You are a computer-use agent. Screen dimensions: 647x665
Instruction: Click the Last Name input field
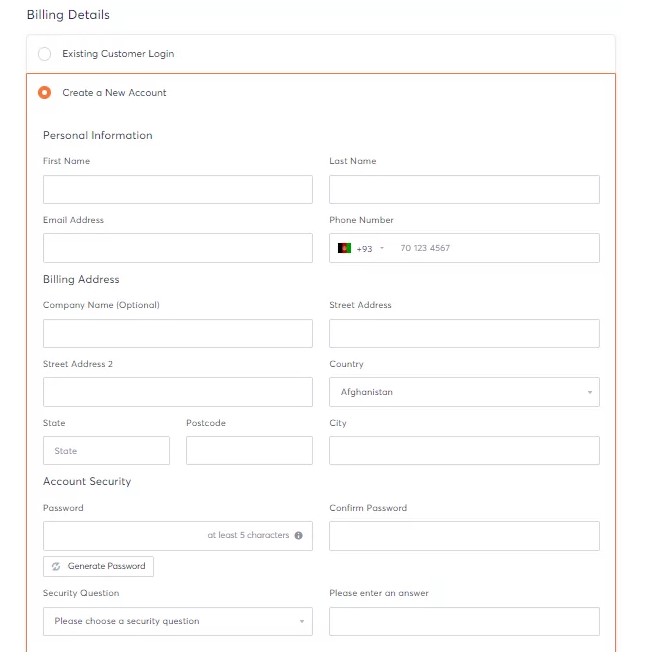tap(464, 190)
